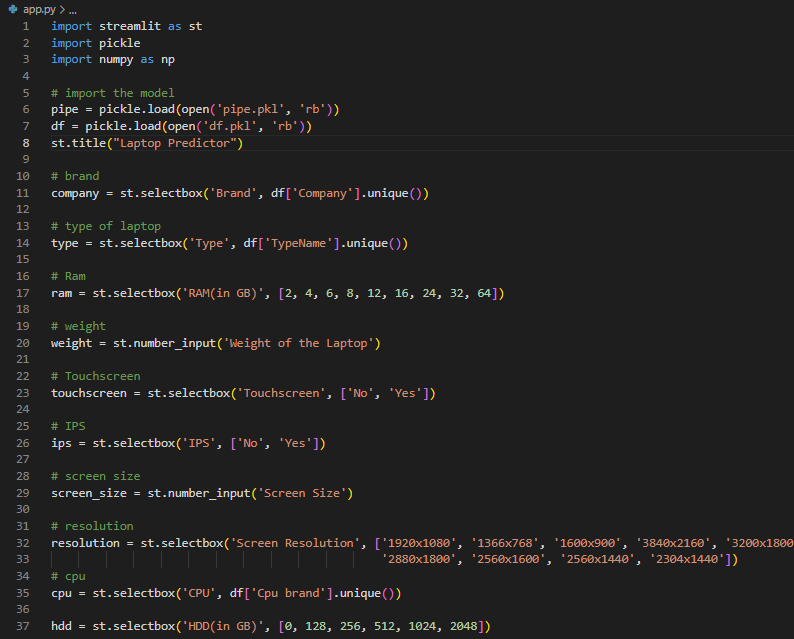794x639 pixels.
Task: Click the 'company' variable on line 11
Action: (x=75, y=193)
